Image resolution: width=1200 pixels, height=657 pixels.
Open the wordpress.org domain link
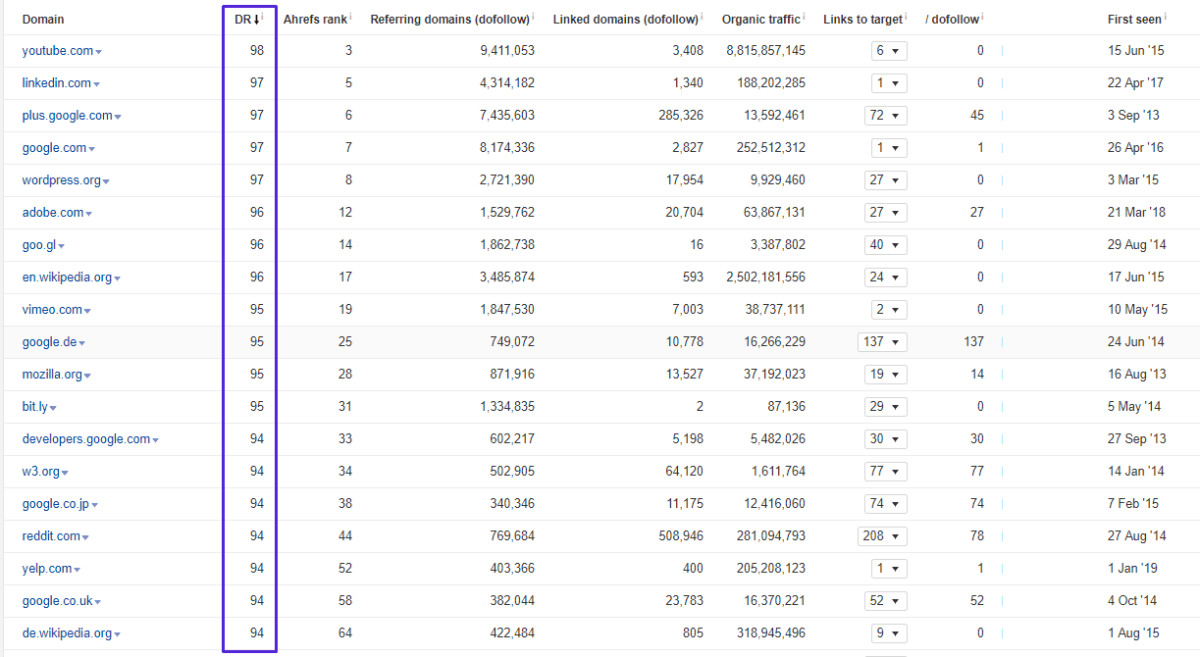point(61,181)
